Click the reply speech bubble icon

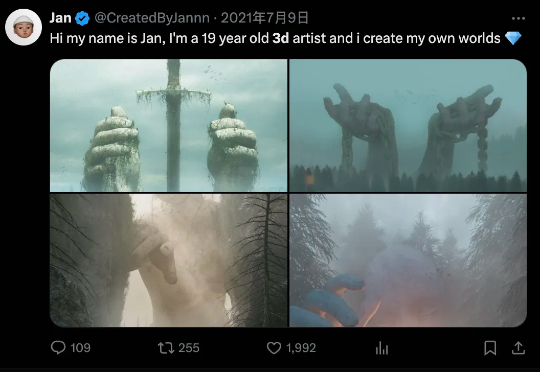pos(58,348)
